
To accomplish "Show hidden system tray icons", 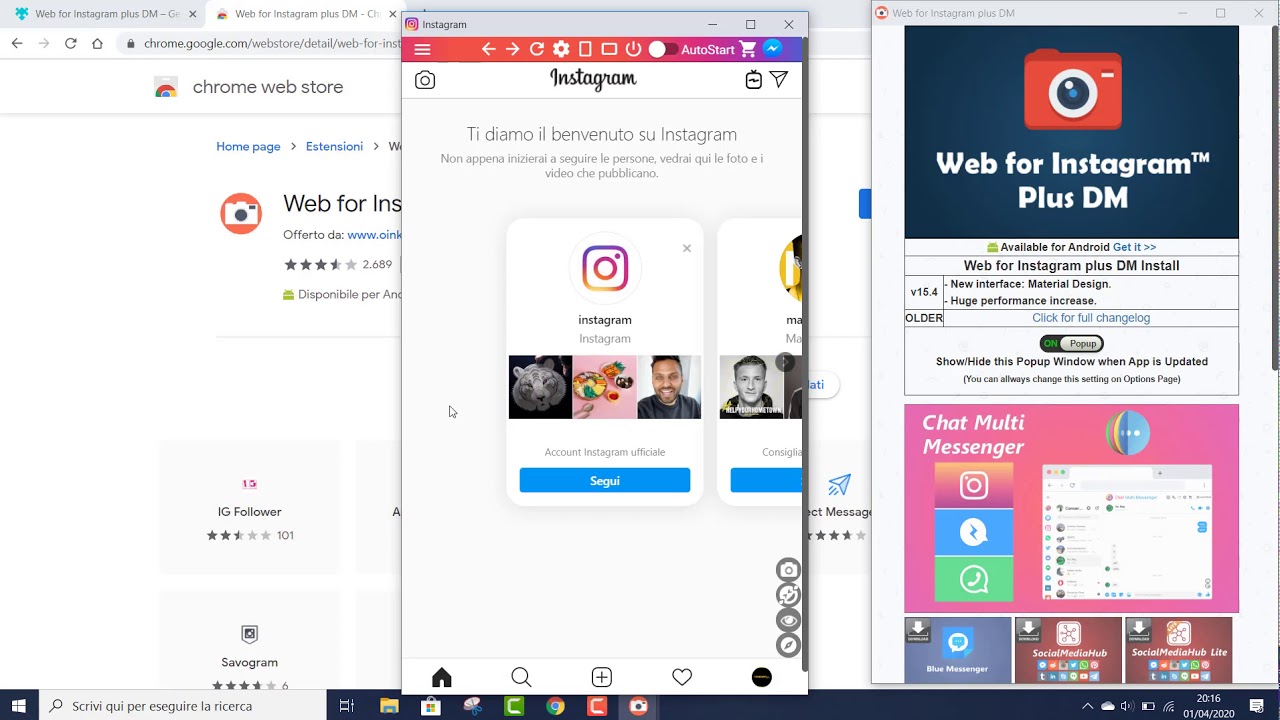I will pos(1087,706).
